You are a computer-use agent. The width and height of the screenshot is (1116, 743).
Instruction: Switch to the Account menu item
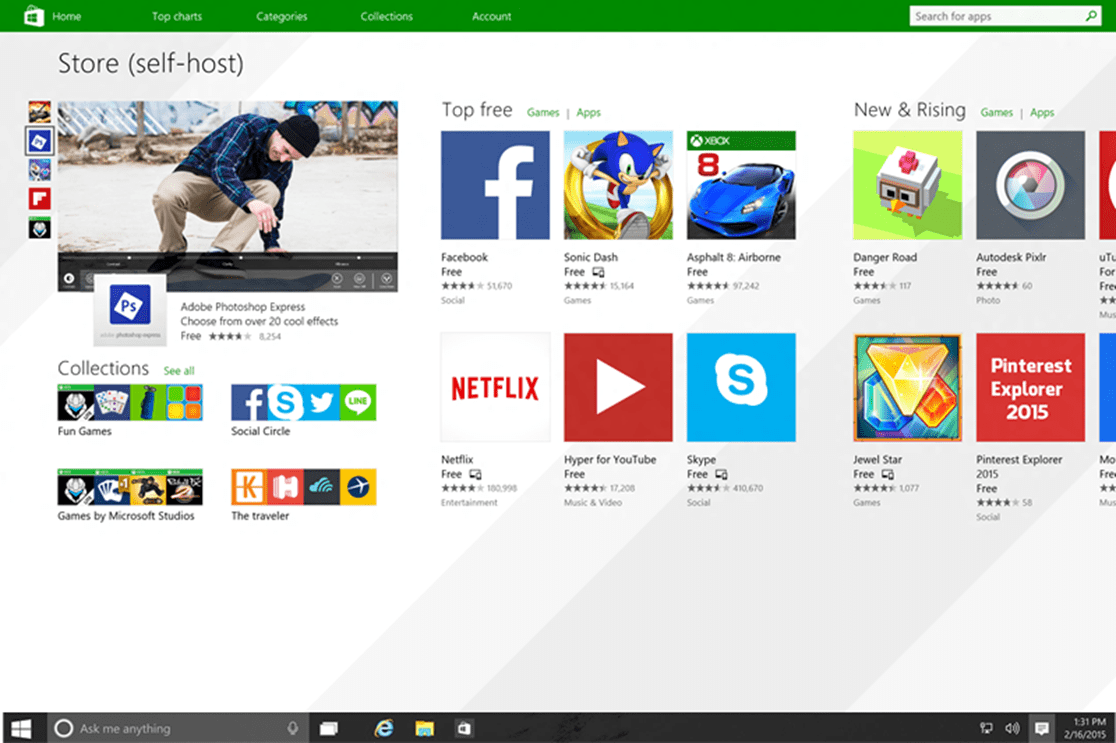click(x=491, y=16)
